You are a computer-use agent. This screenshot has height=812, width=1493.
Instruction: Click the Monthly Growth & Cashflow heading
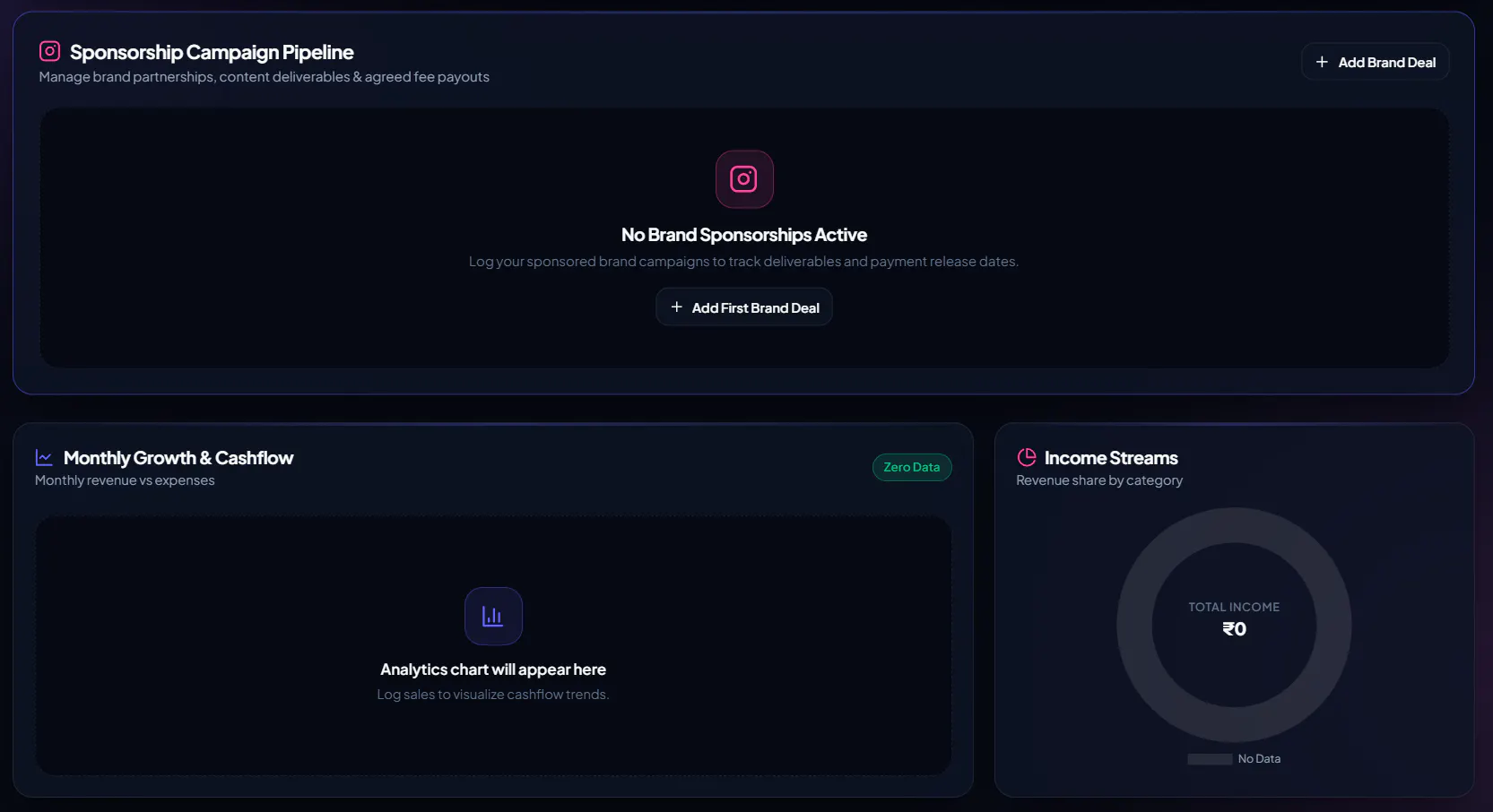[x=178, y=458]
